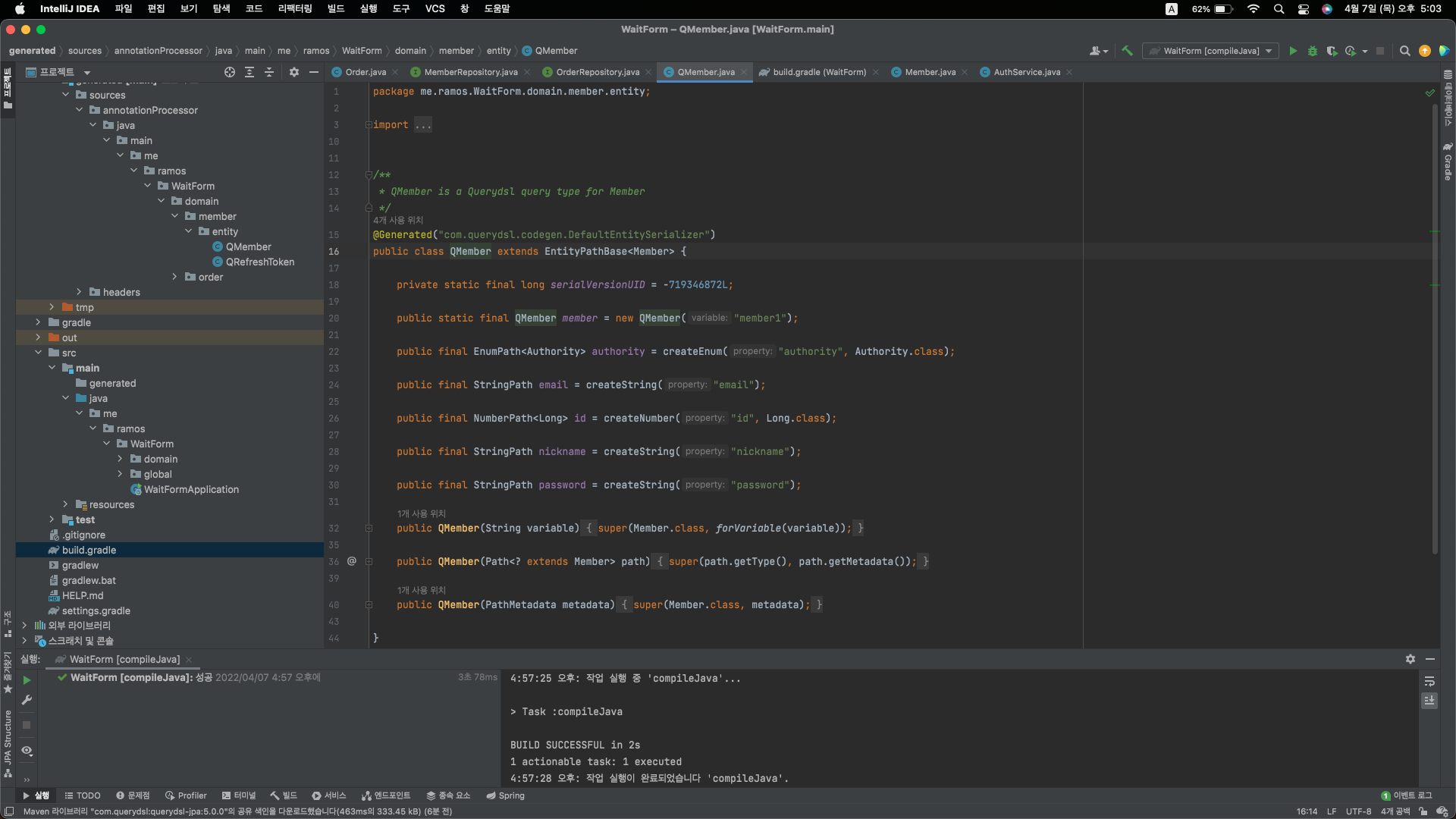This screenshot has width=1456, height=819.
Task: Run the WaitForm compileJava configuration
Action: coord(1293,51)
